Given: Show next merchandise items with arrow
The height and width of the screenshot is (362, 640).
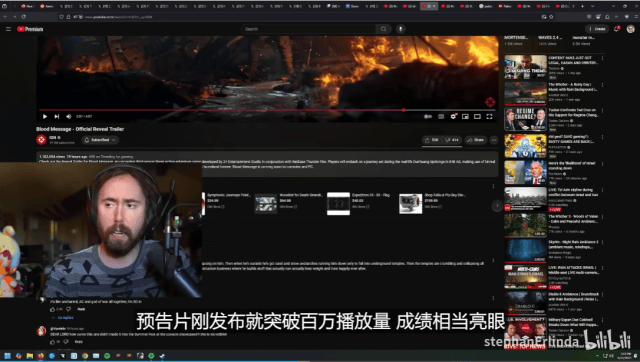Looking at the screenshot, I should pyautogui.click(x=497, y=206).
